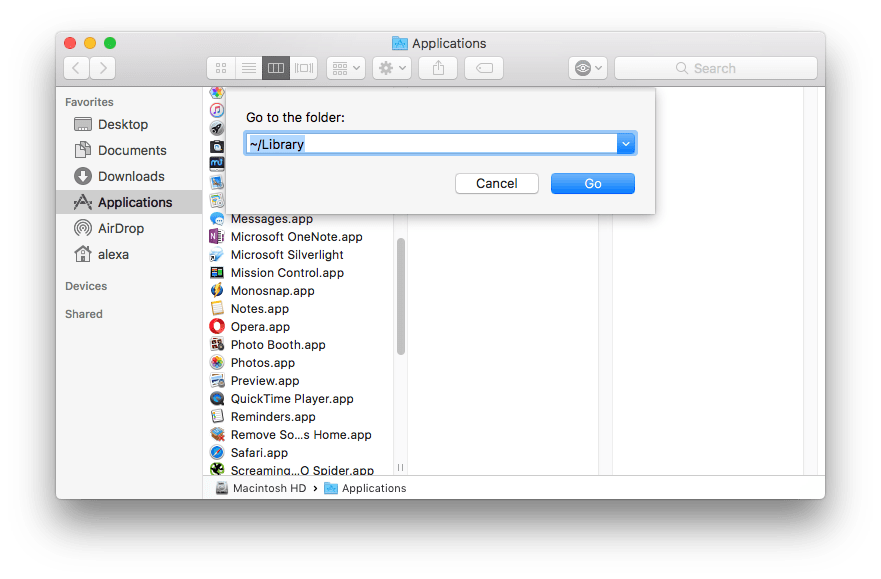Click the alexa house icon
This screenshot has height=579, width=881.
(83, 254)
